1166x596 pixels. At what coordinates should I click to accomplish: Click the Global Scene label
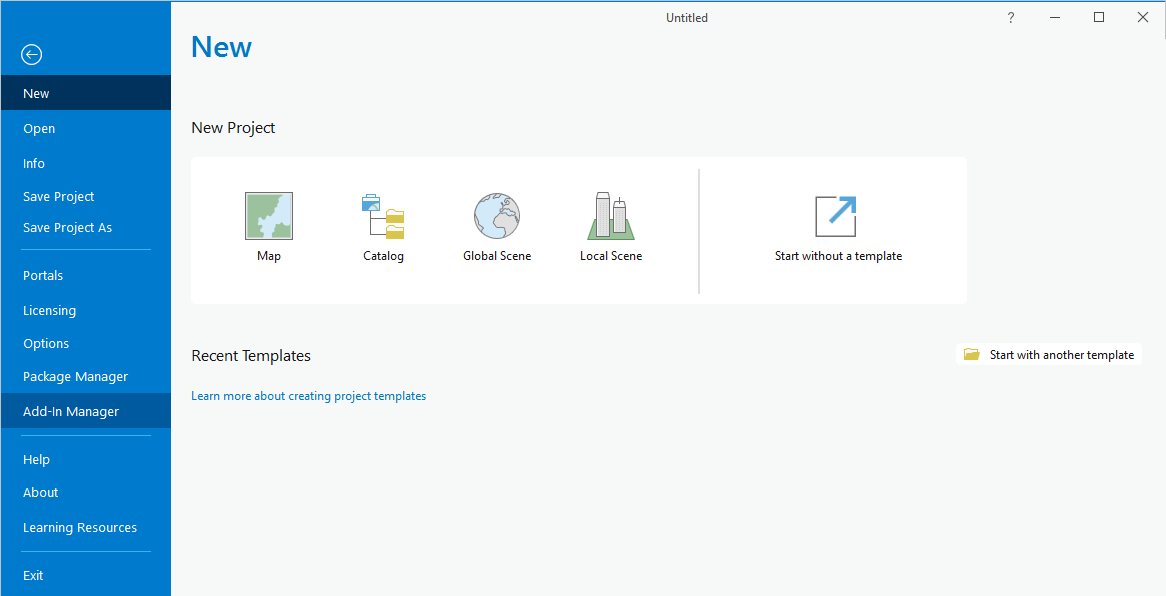497,256
